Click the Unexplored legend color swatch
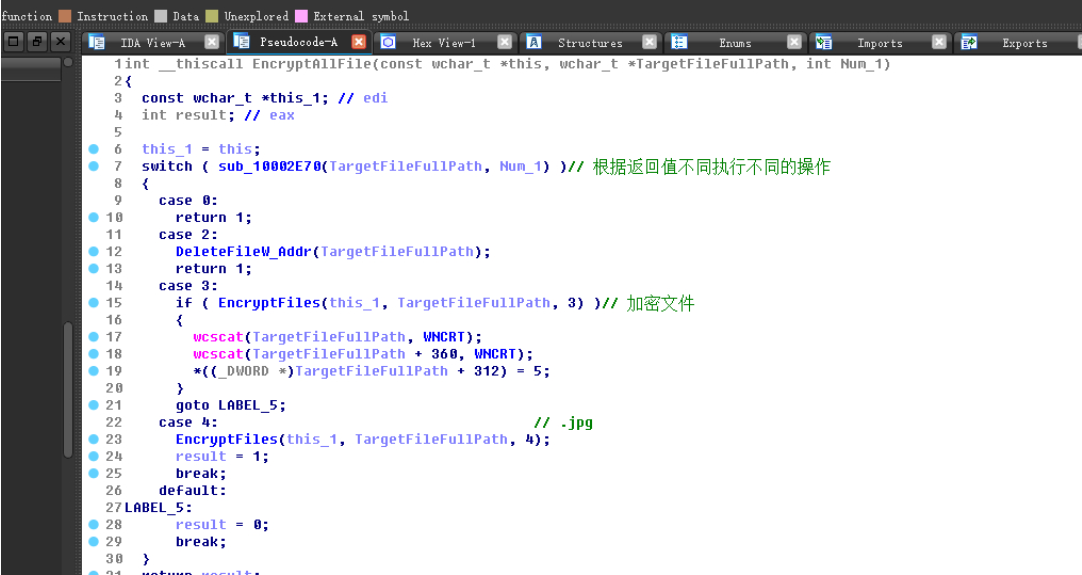This screenshot has width=1082, height=575. point(212,16)
